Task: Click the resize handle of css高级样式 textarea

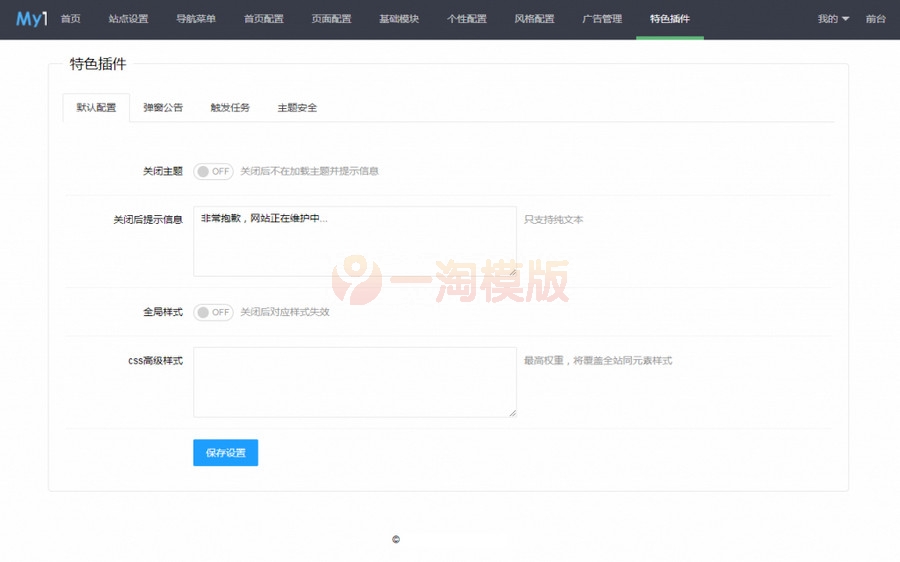Action: tap(513, 413)
